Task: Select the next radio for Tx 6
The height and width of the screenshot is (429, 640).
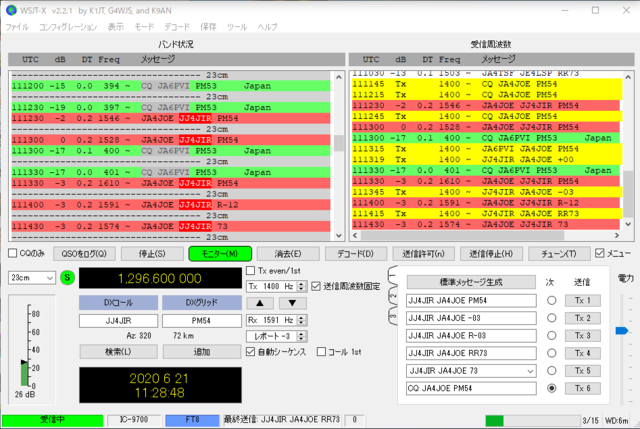Action: (x=551, y=388)
